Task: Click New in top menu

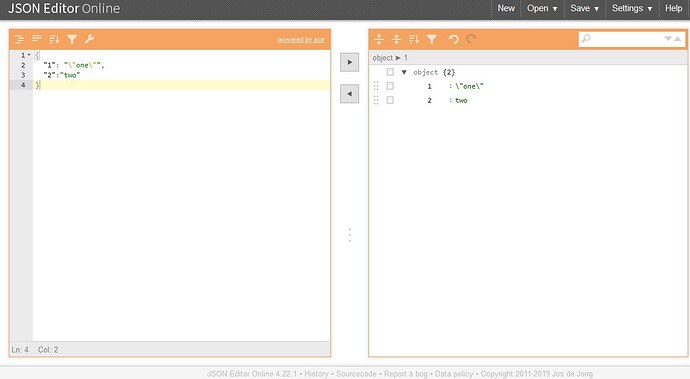Action: click(x=506, y=8)
